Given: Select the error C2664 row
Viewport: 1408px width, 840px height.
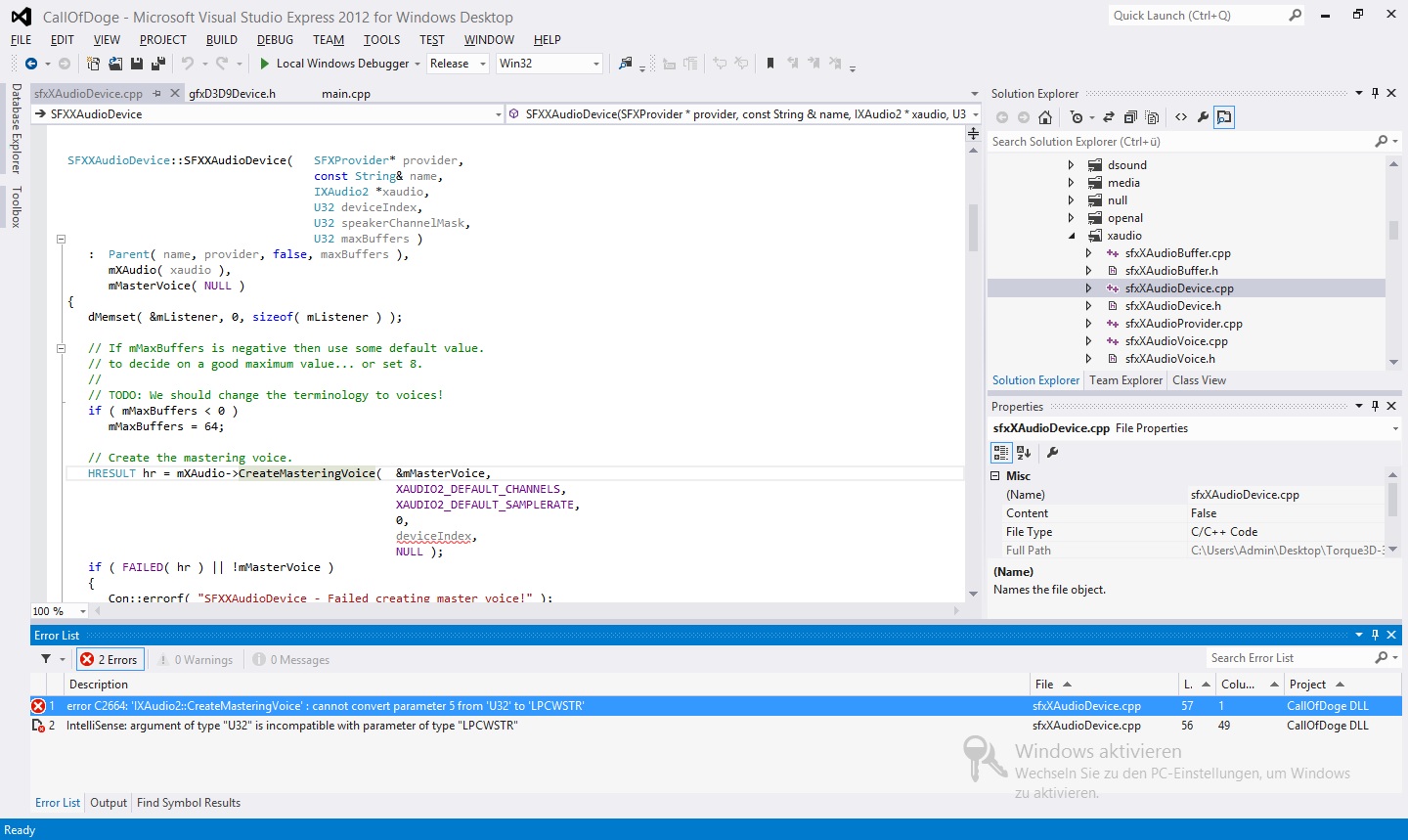Looking at the screenshot, I should click(x=716, y=706).
